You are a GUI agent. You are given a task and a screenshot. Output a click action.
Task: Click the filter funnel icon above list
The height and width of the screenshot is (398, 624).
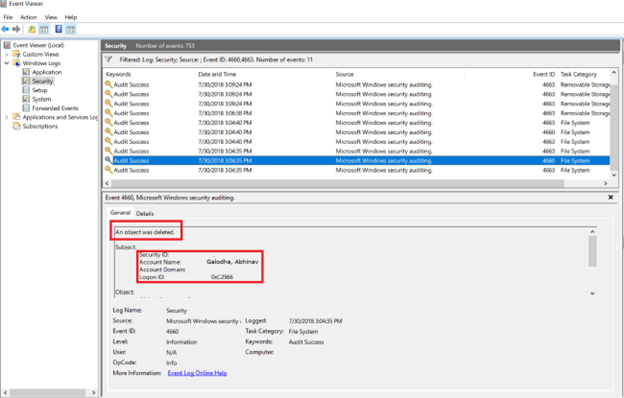pyautogui.click(x=108, y=60)
